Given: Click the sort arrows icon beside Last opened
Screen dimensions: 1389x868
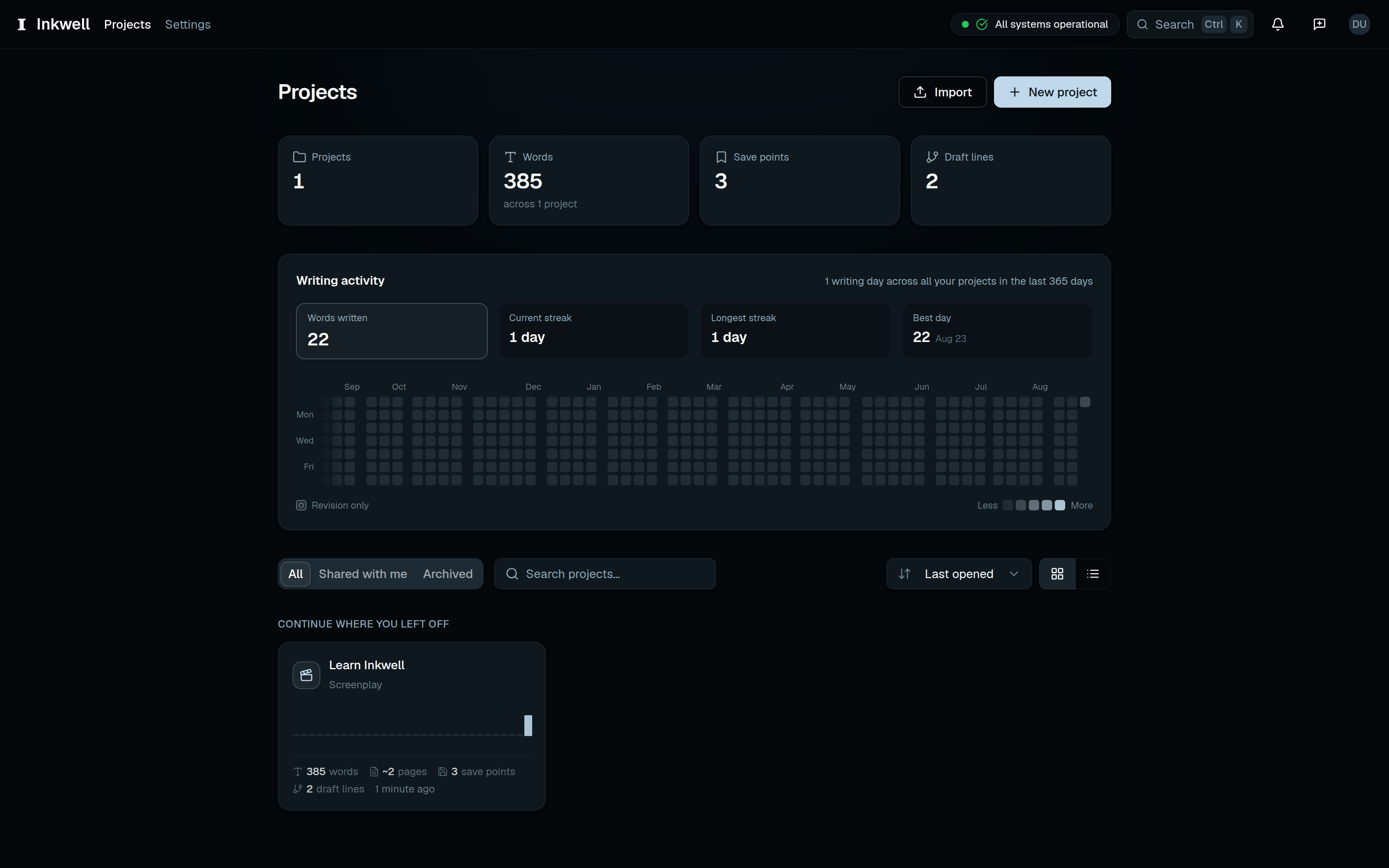Looking at the screenshot, I should click(905, 573).
